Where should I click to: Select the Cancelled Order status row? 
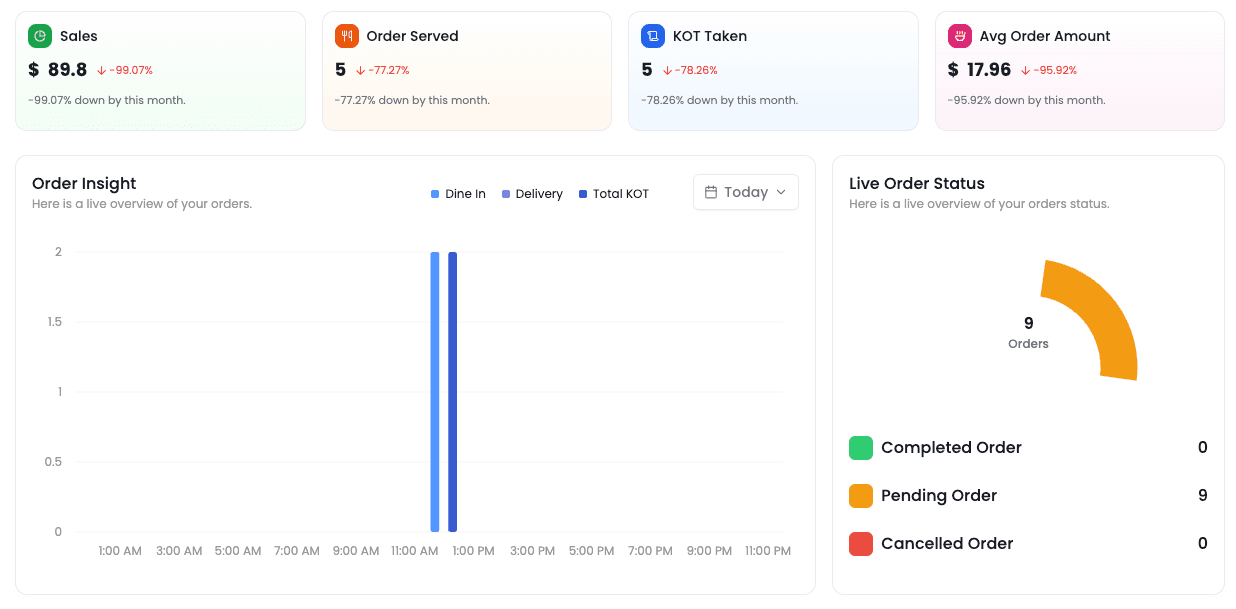(x=1027, y=544)
